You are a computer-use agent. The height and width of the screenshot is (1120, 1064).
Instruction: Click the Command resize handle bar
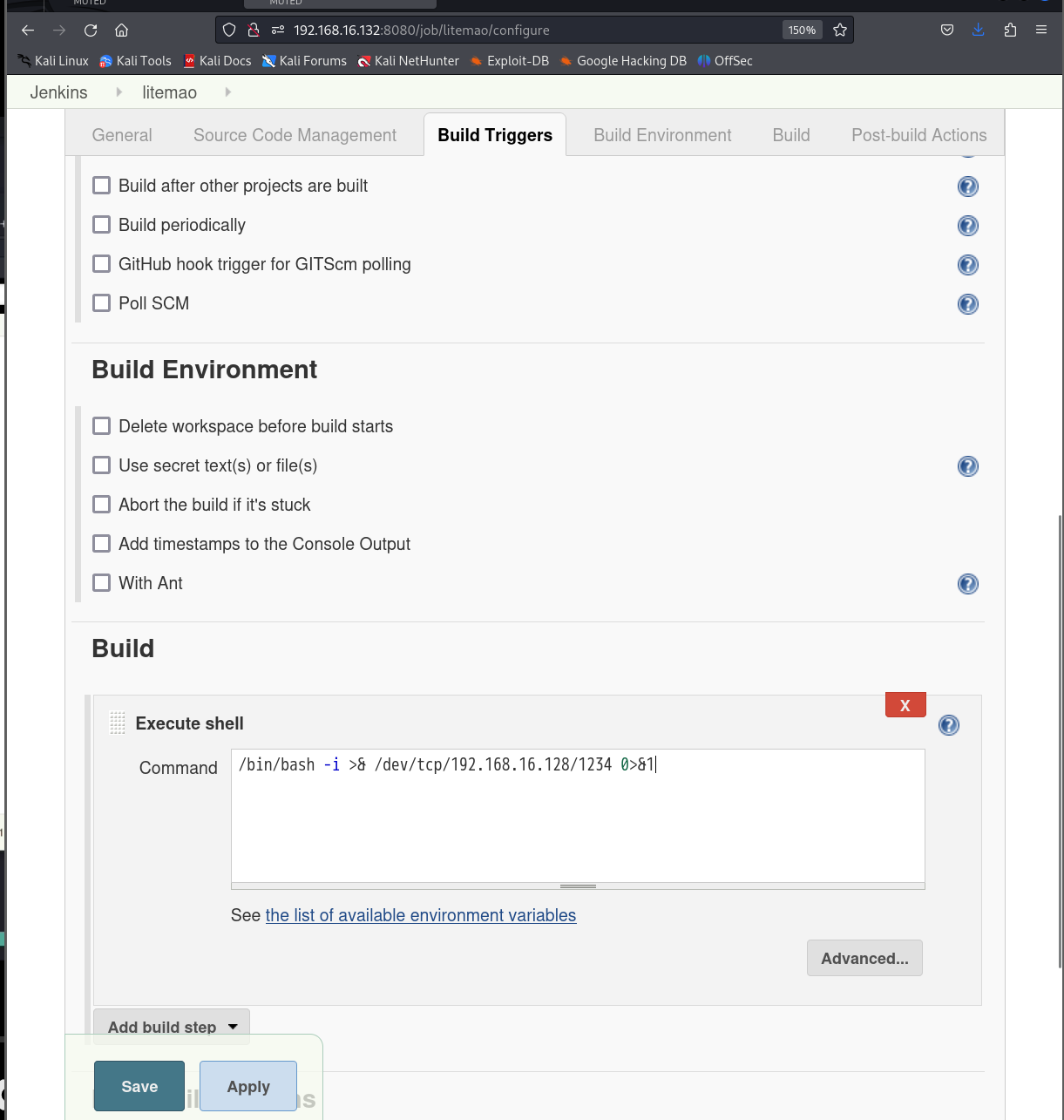click(578, 886)
